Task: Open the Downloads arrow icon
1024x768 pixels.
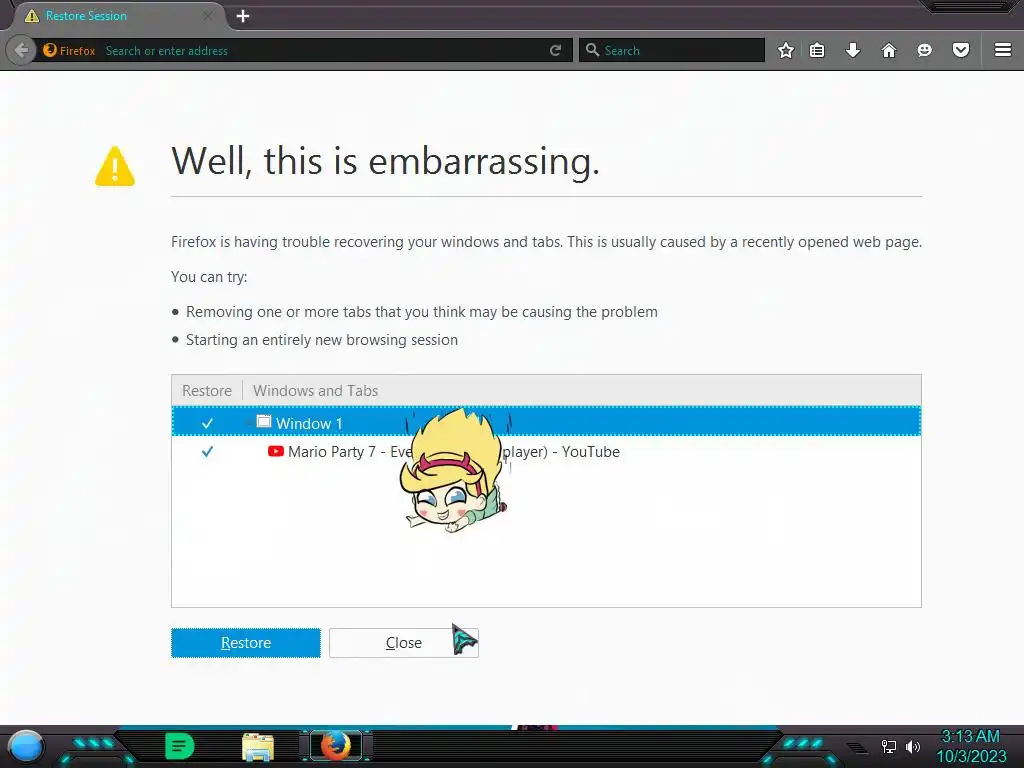Action: (853, 50)
